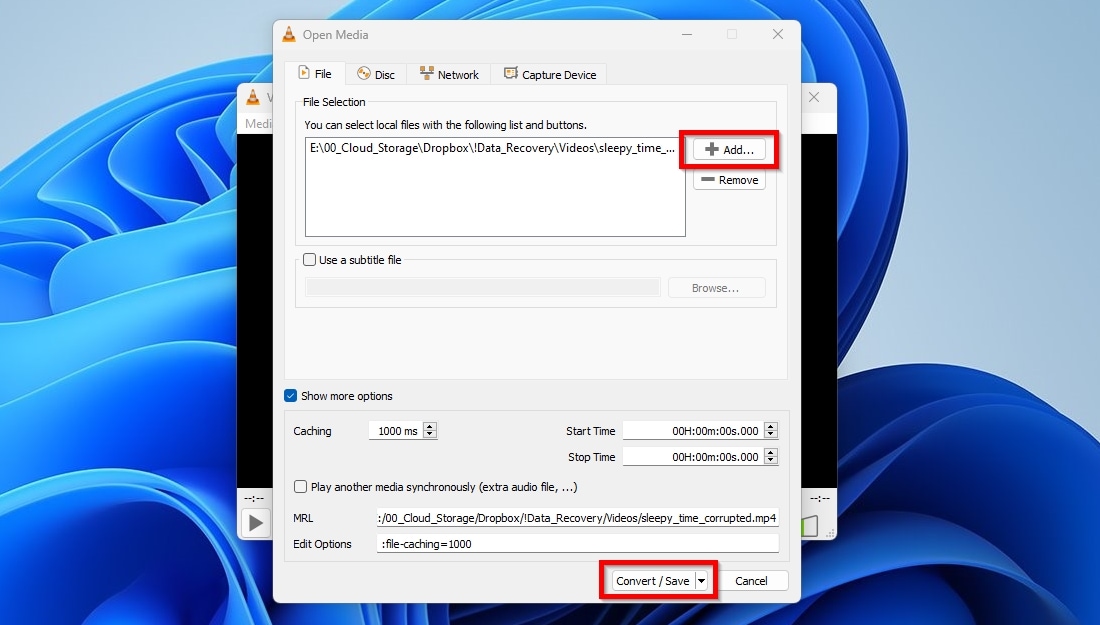Viewport: 1100px width, 625px height.
Task: Switch to the Disc tab
Action: (375, 74)
